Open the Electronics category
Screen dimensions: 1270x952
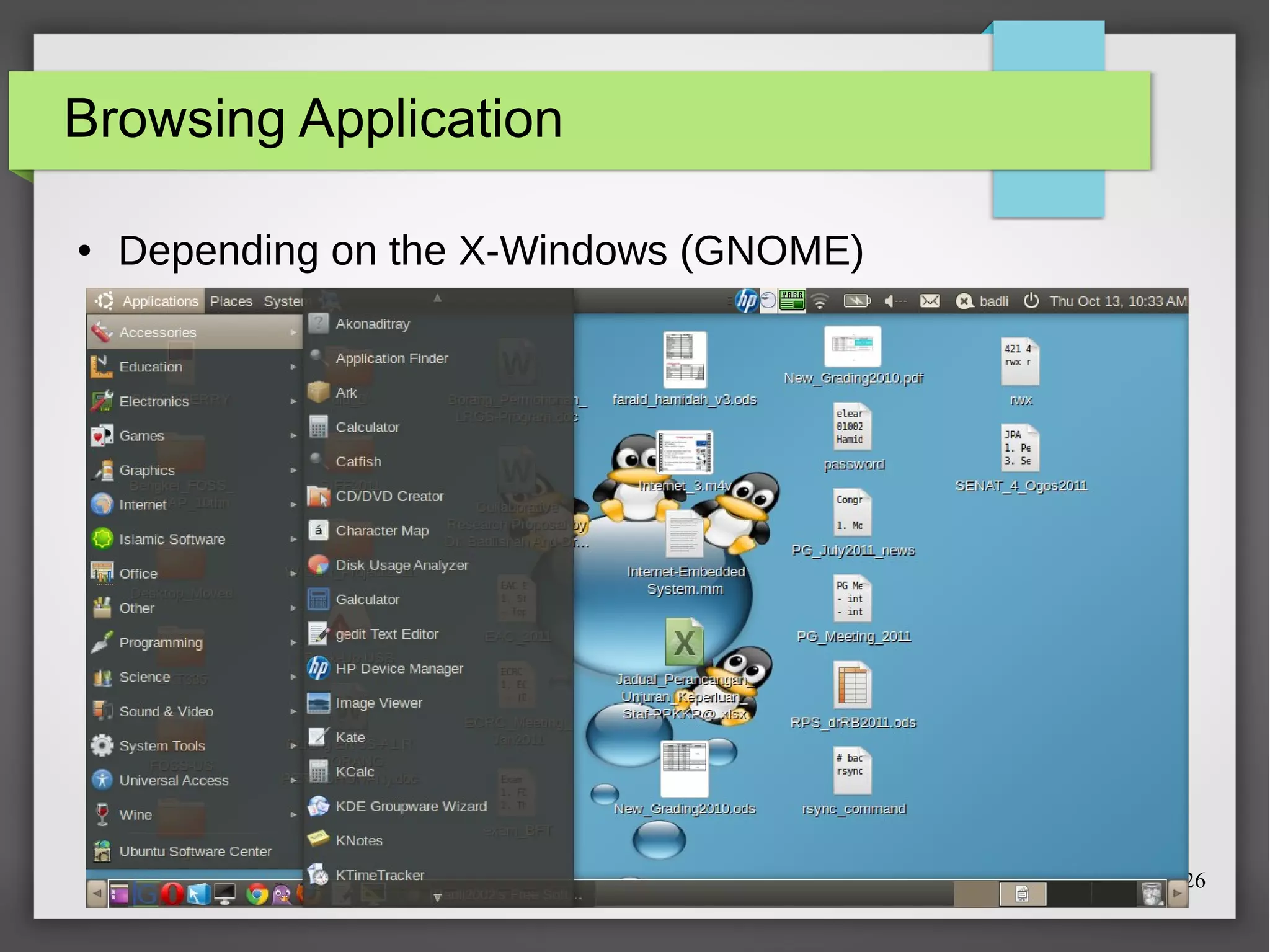(194, 401)
